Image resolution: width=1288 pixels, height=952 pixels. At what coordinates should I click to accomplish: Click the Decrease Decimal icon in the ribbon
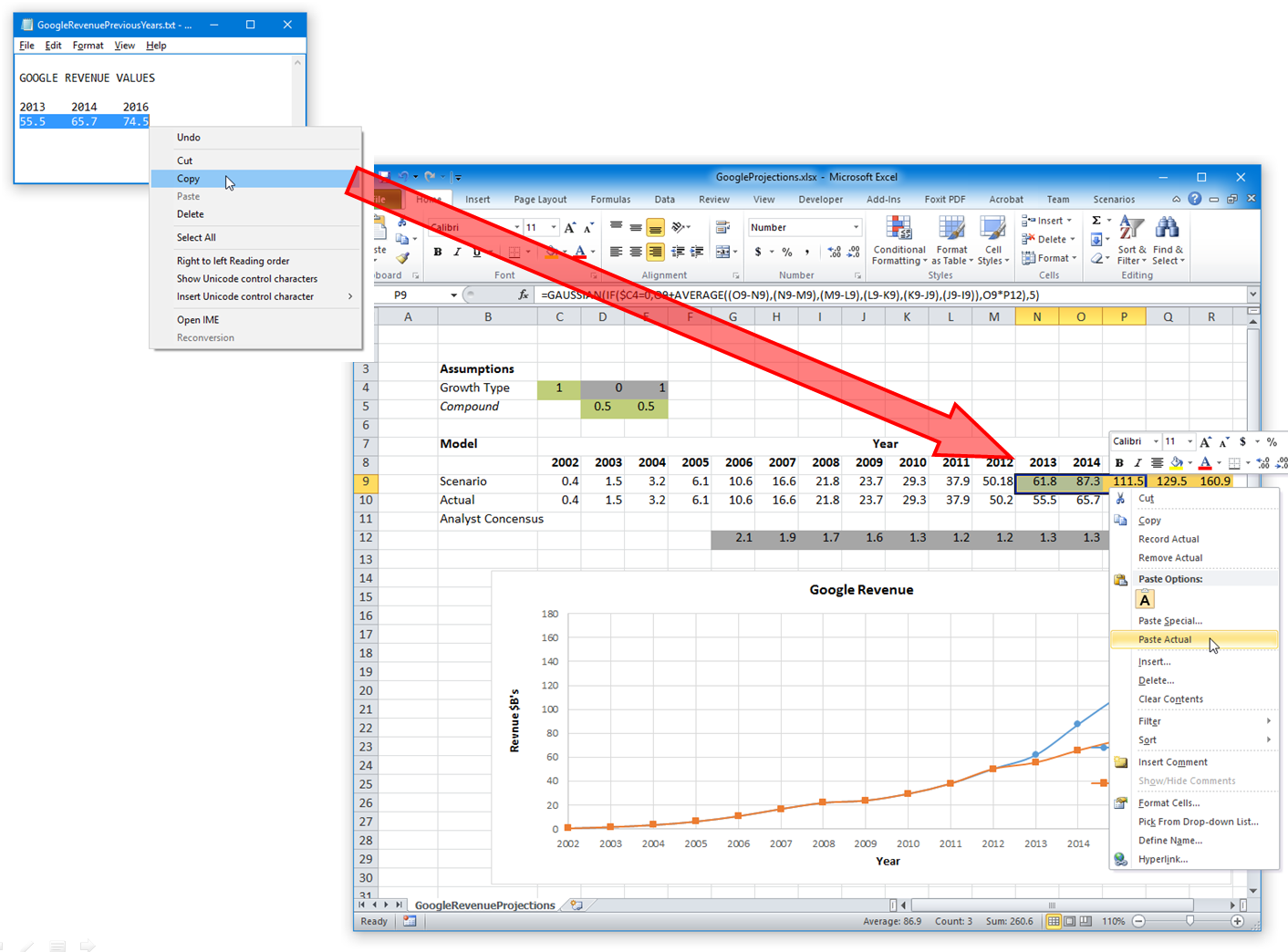point(853,252)
